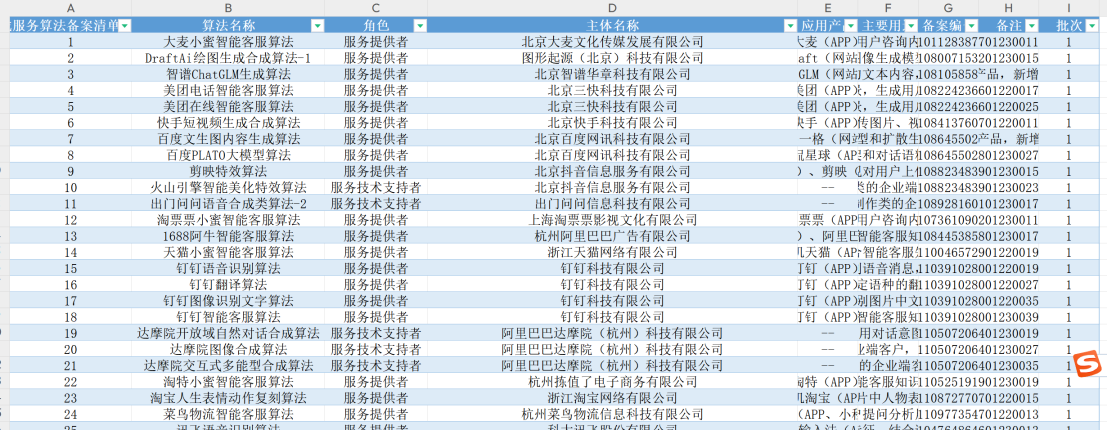
Task: Select cell 1688阿牛智能客服算法
Action: (228, 236)
